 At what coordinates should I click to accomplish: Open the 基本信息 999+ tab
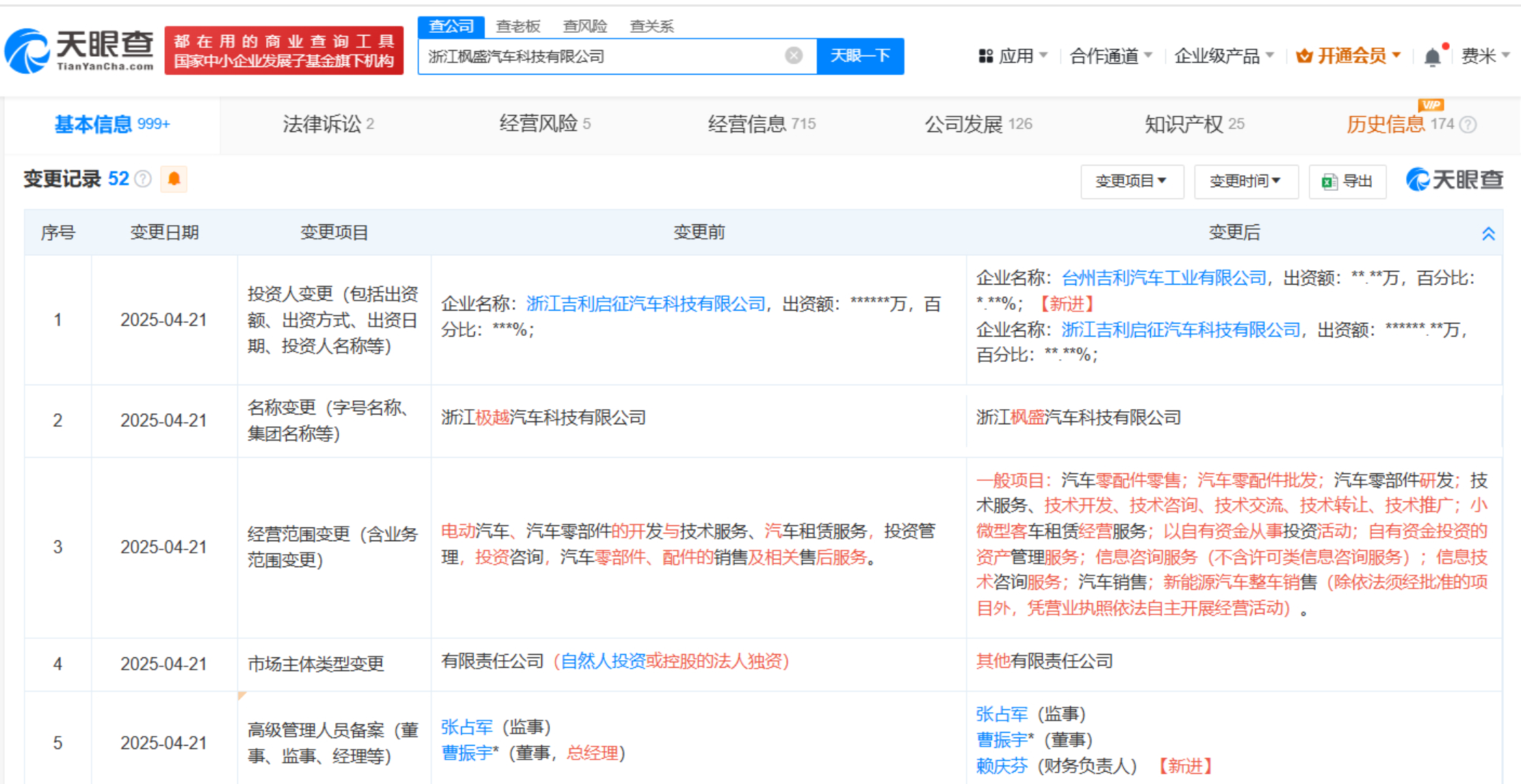[112, 125]
